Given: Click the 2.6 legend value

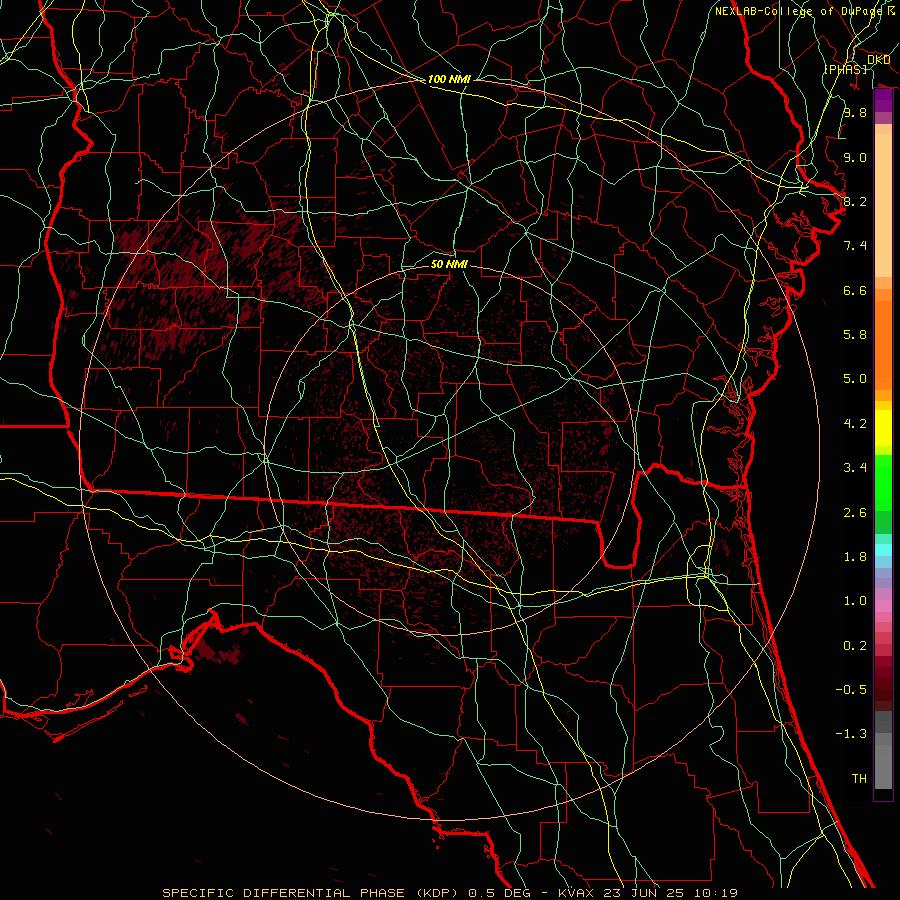Looking at the screenshot, I should pos(855,513).
